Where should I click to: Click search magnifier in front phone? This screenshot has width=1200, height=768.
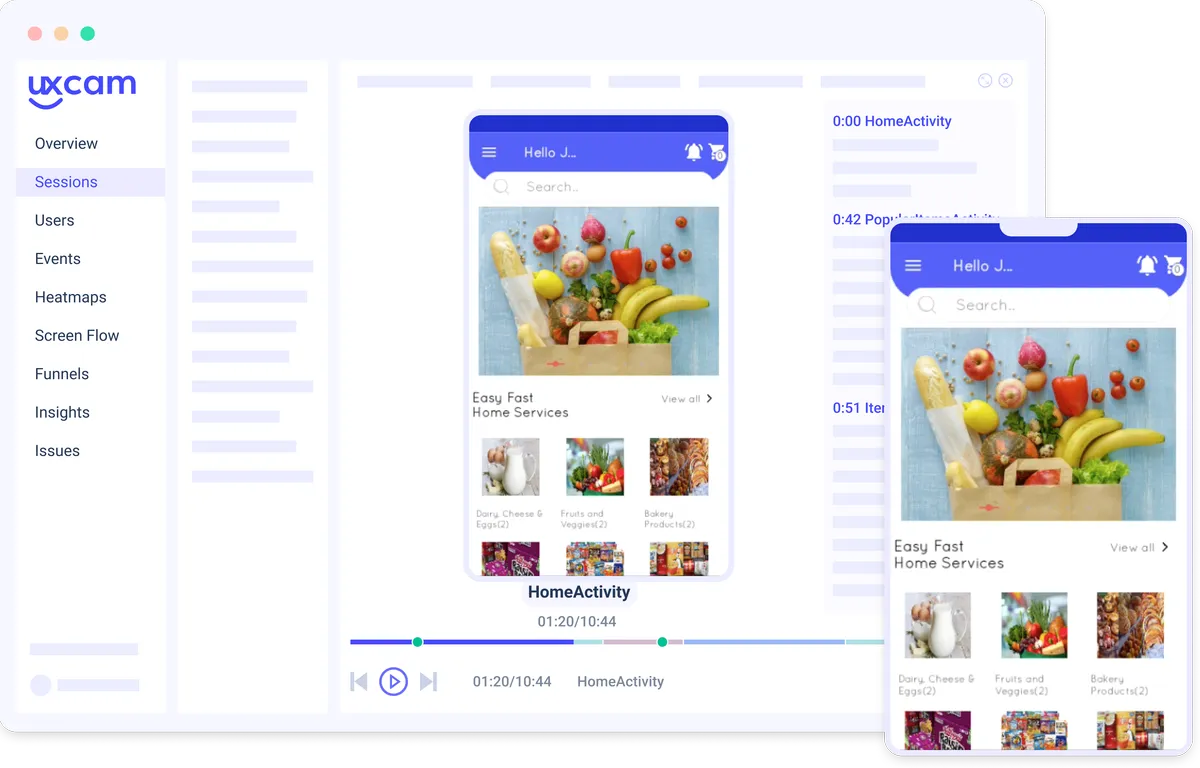click(x=927, y=305)
